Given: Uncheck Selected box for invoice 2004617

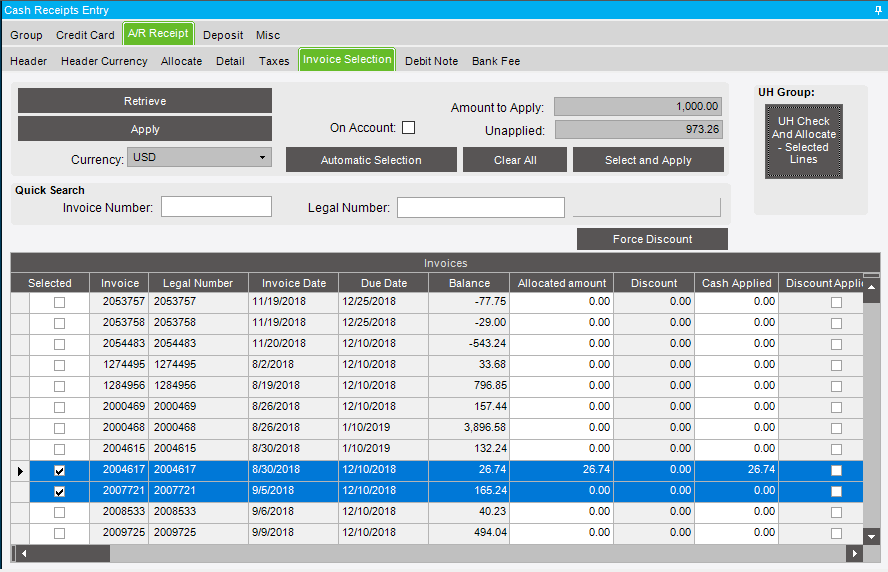Looking at the screenshot, I should [59, 470].
